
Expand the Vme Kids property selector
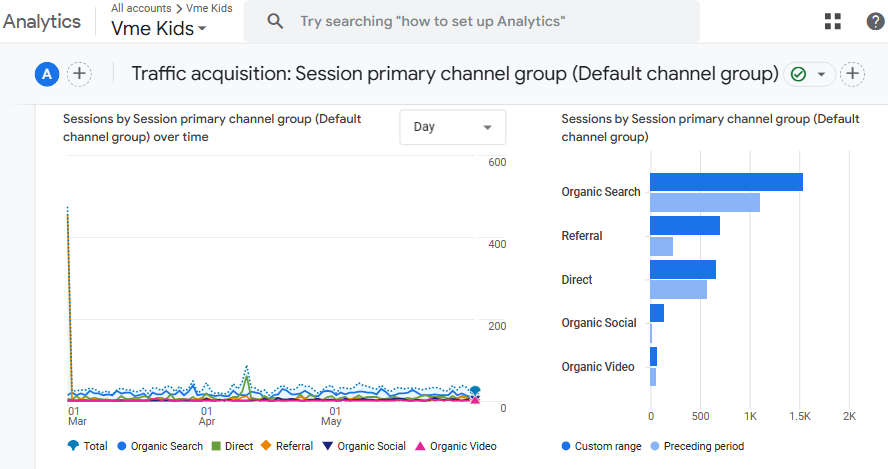[x=159, y=29]
